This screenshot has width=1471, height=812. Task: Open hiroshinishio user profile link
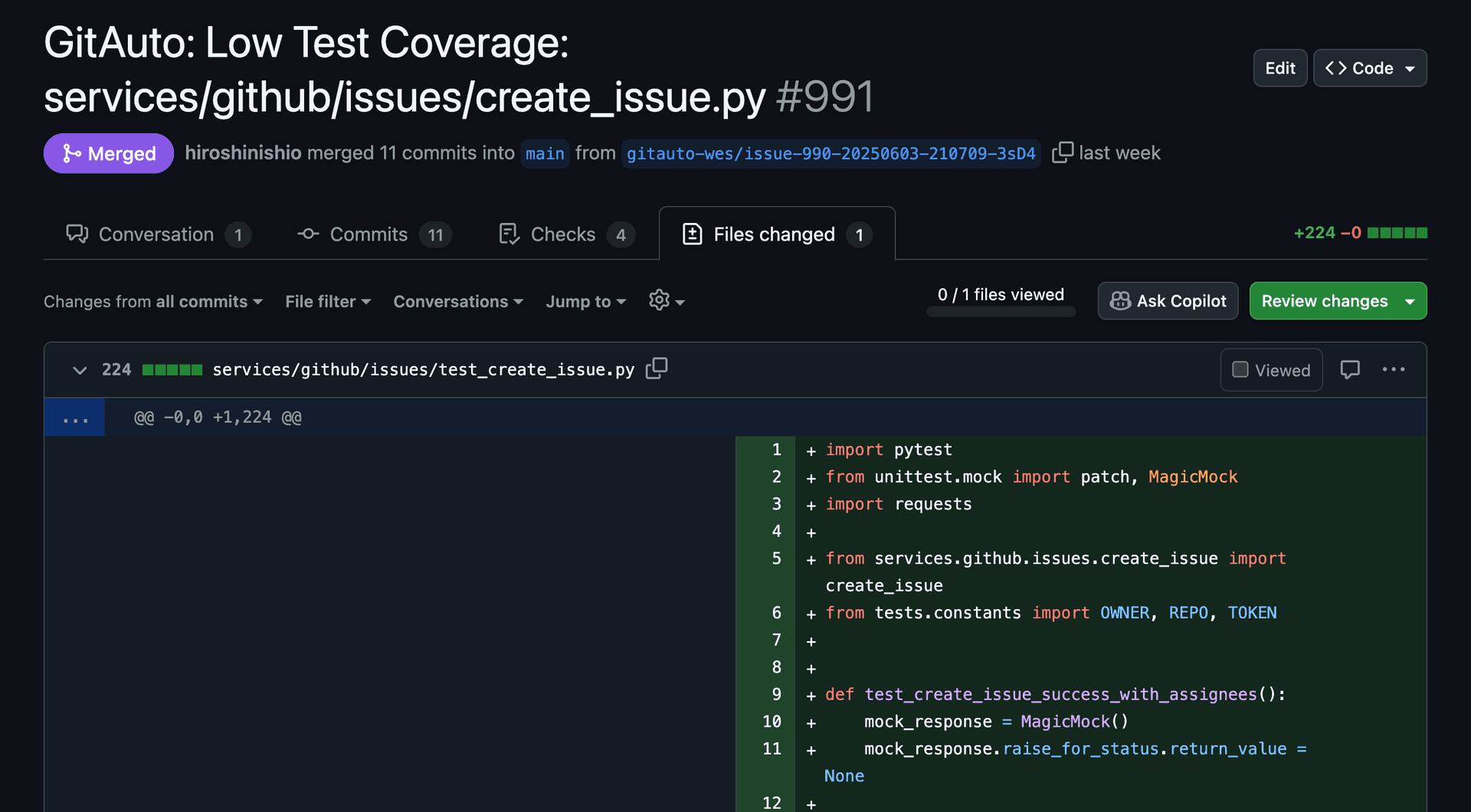[x=243, y=152]
